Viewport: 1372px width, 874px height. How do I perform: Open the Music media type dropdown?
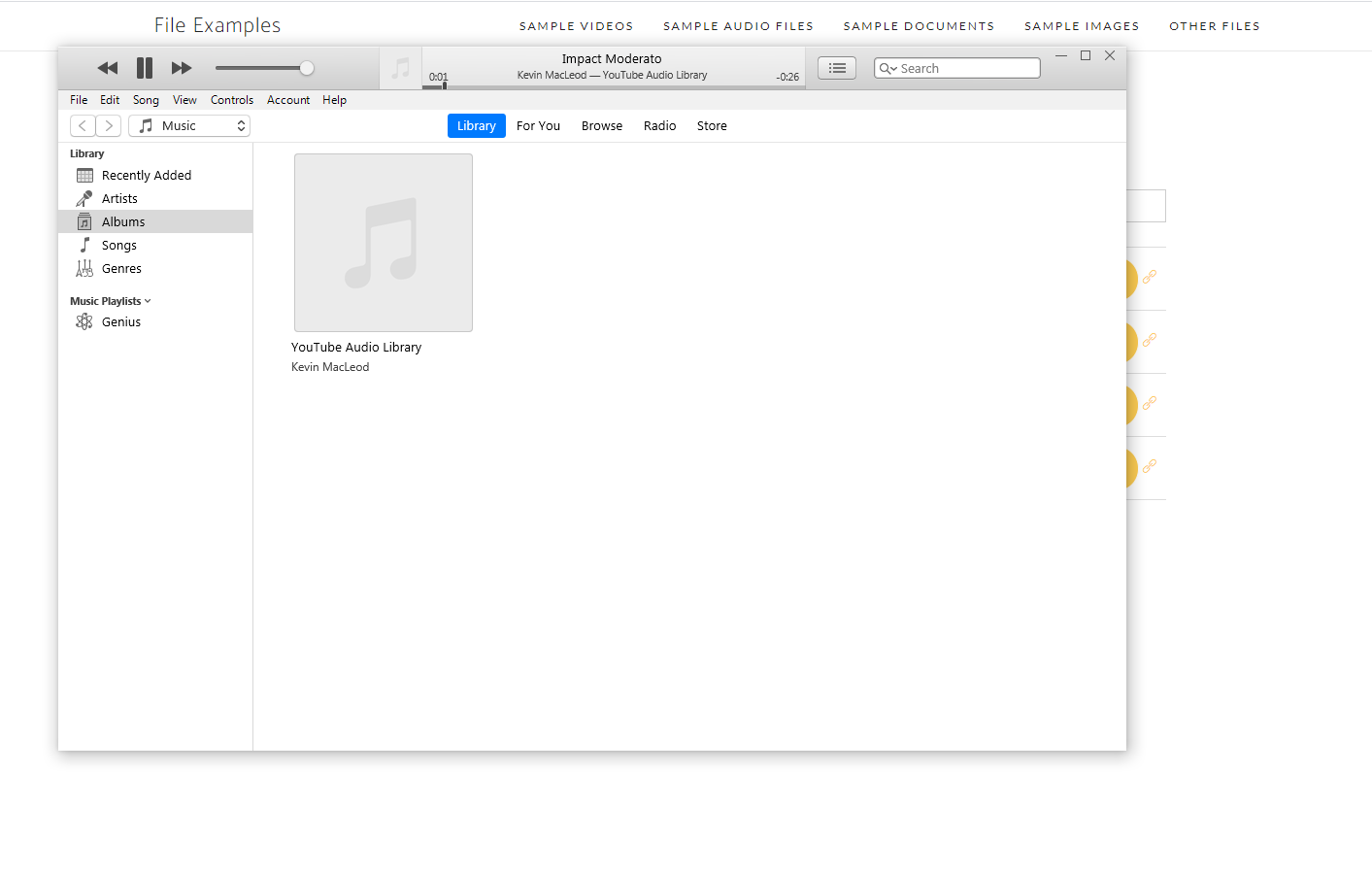pos(189,126)
